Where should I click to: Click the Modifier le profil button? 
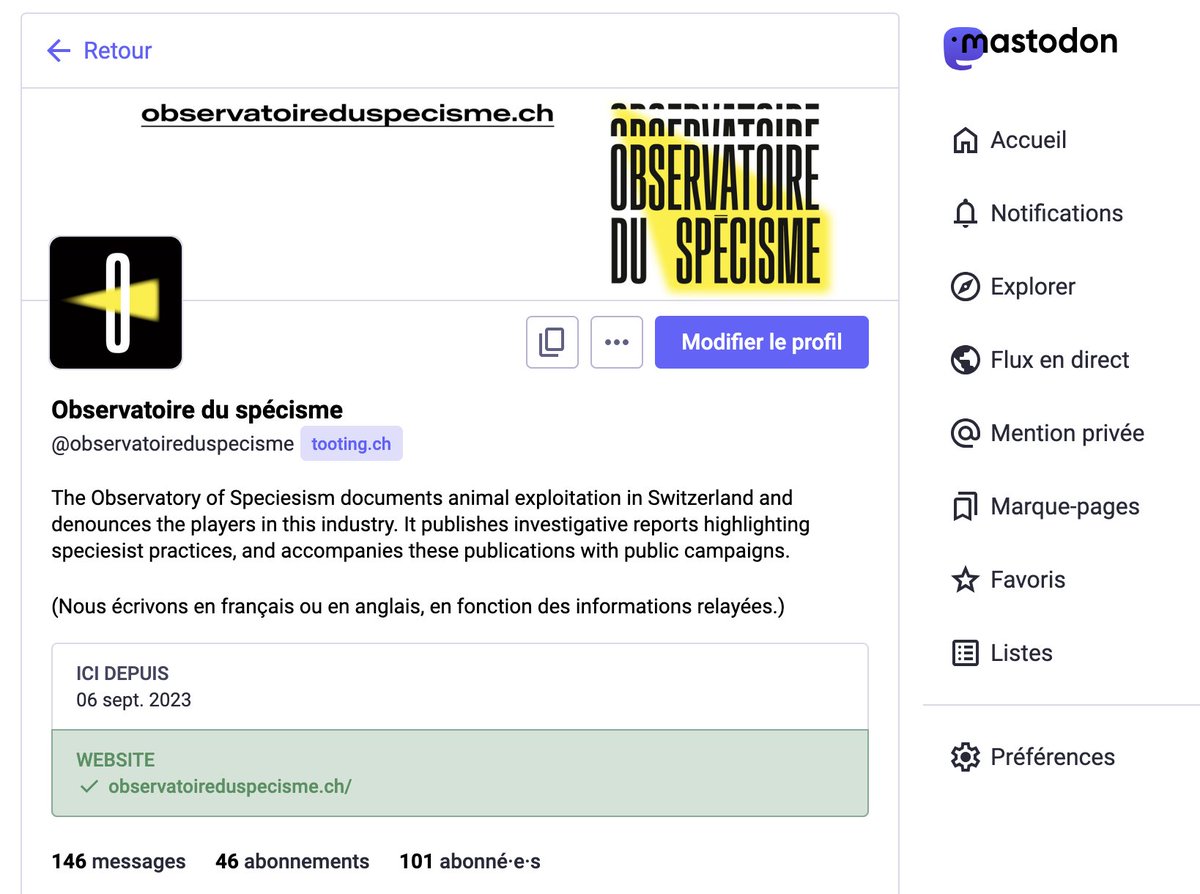[x=762, y=342]
